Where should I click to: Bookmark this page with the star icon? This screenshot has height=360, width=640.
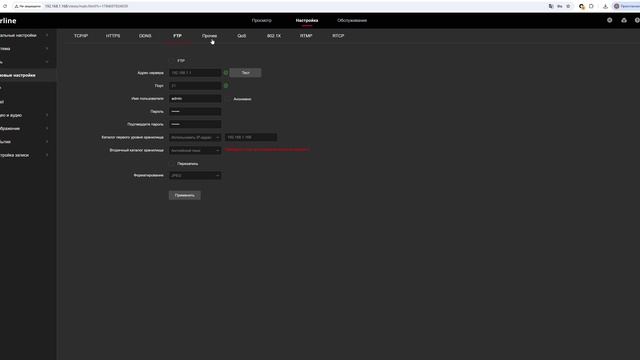(x=568, y=6)
